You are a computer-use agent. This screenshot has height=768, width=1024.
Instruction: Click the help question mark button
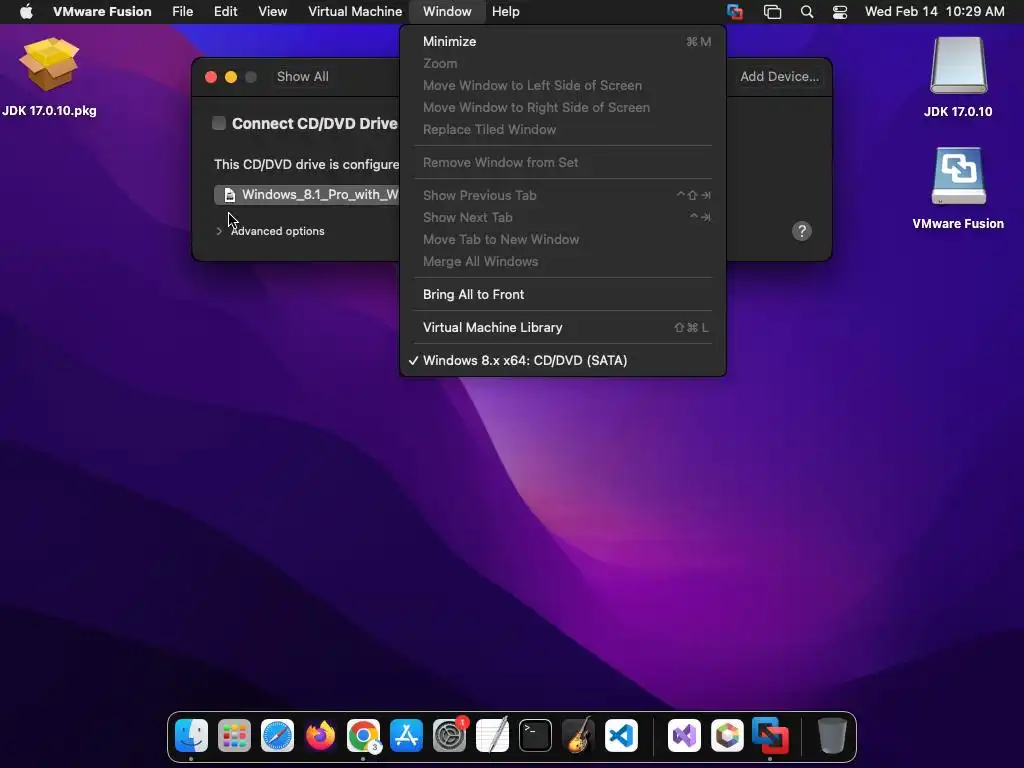(x=802, y=231)
